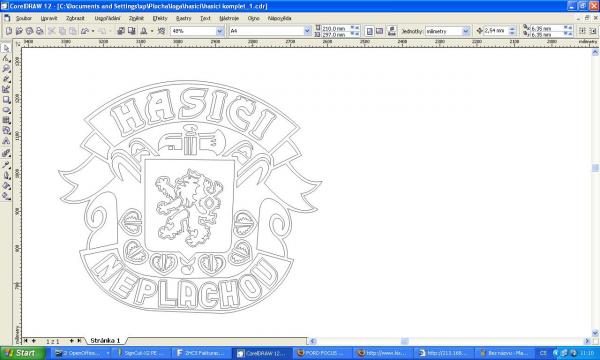Image resolution: width=600 pixels, height=360 pixels.
Task: Click the Print icon in toolbar
Action: coord(39,31)
